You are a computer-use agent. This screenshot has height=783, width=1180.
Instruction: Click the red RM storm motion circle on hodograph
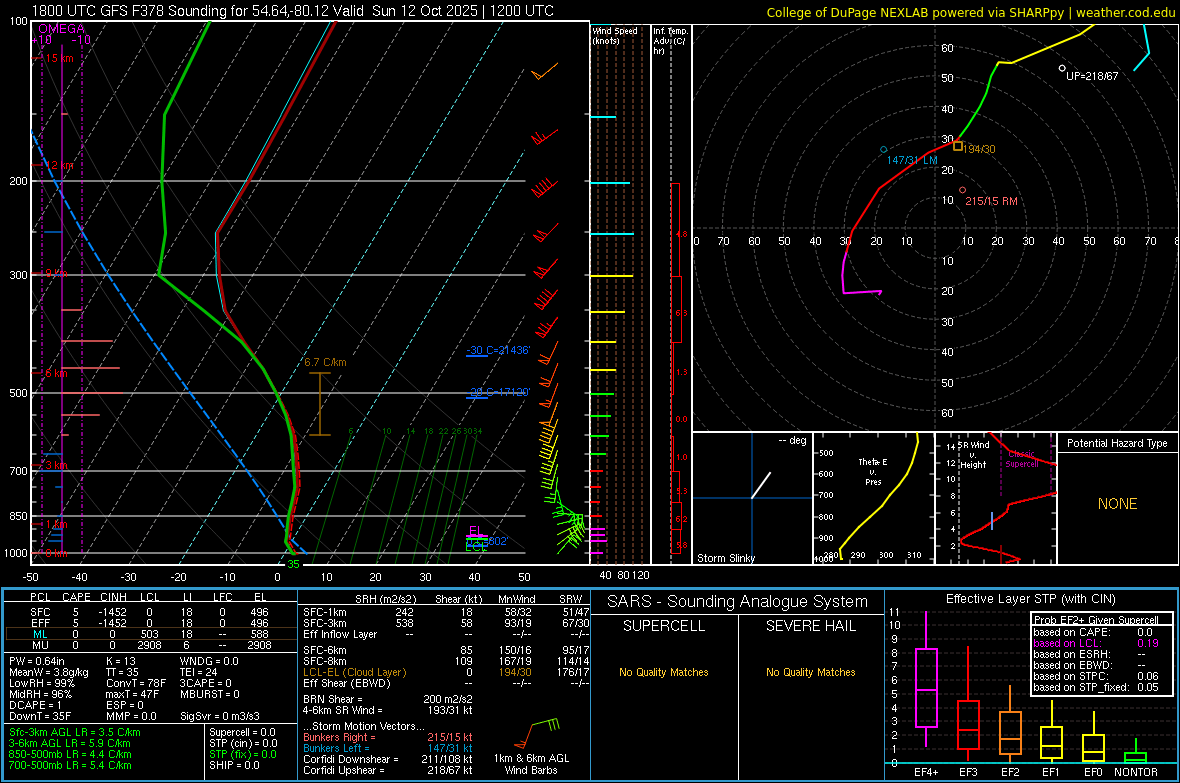point(963,190)
